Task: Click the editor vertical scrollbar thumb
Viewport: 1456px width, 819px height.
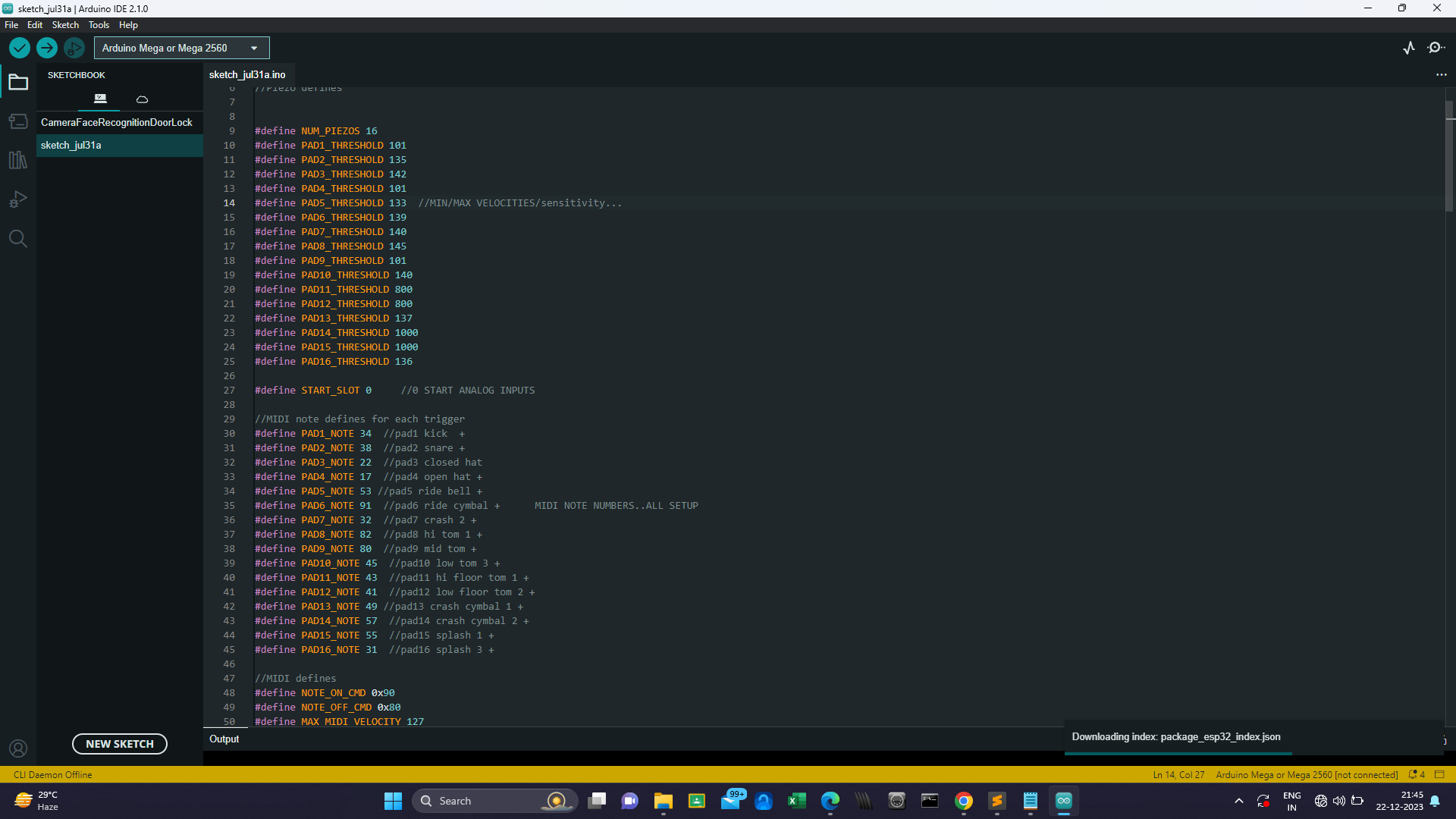Action: click(1449, 156)
